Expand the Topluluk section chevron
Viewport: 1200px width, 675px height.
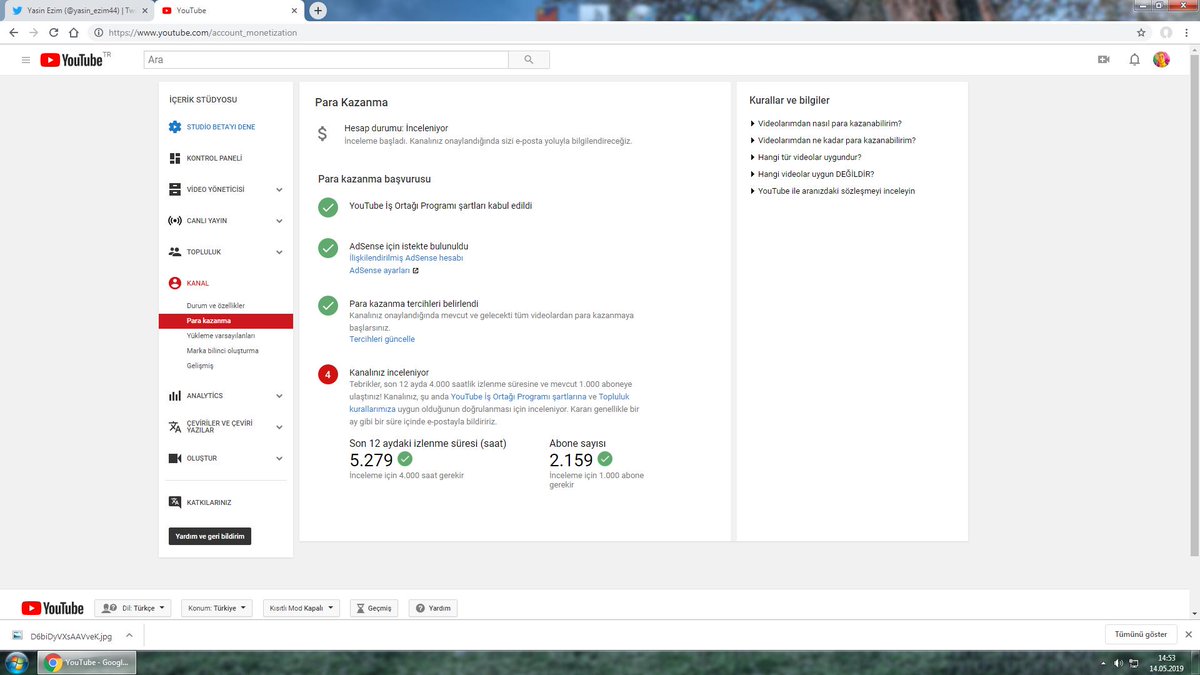[x=279, y=252]
